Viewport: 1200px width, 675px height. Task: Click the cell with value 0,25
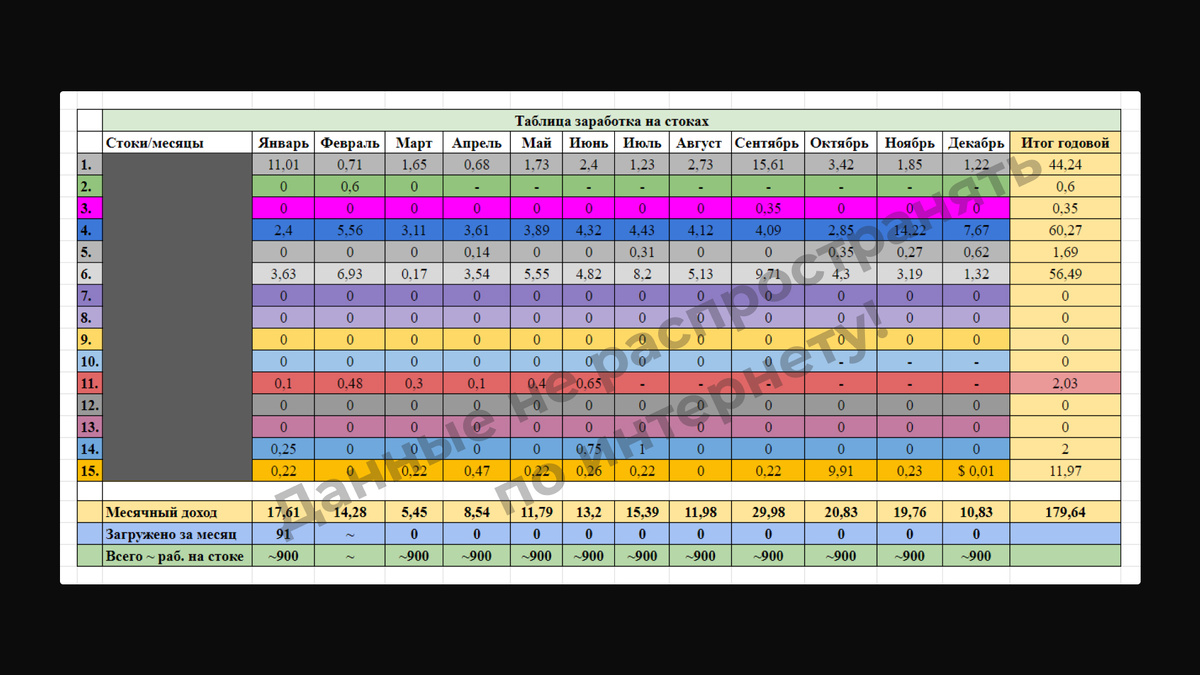point(283,449)
